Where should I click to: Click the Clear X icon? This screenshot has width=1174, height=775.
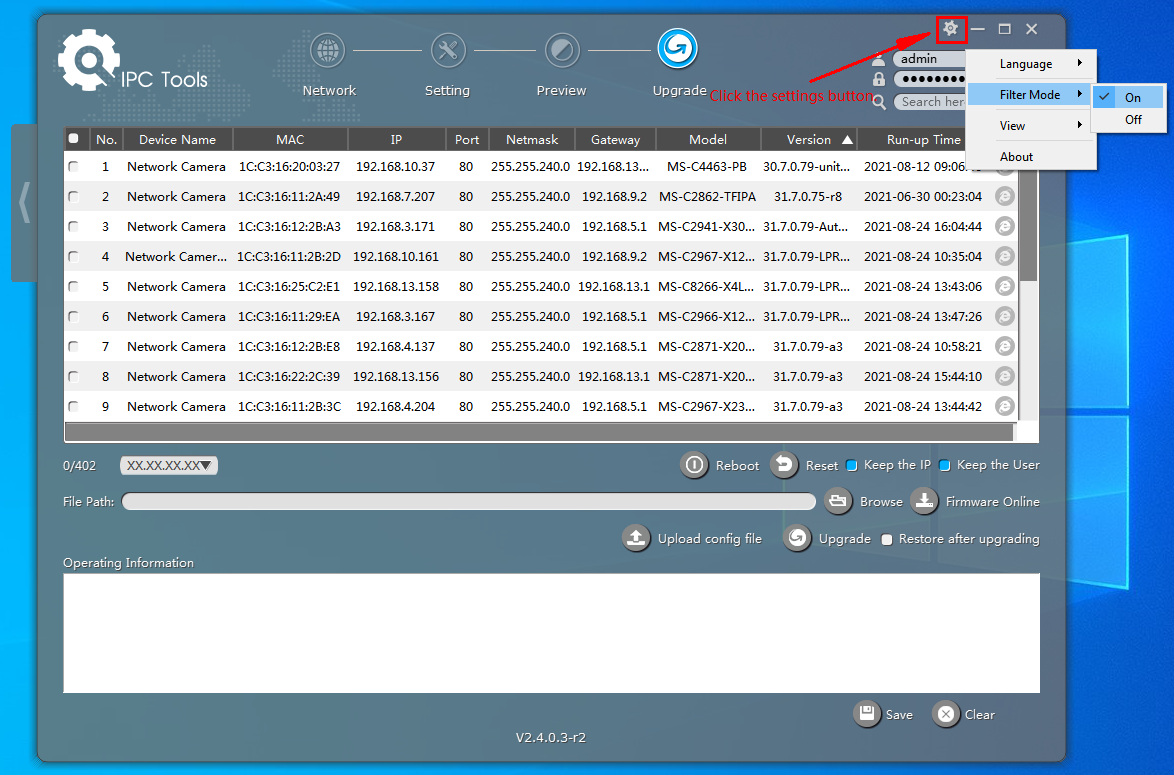tap(946, 714)
